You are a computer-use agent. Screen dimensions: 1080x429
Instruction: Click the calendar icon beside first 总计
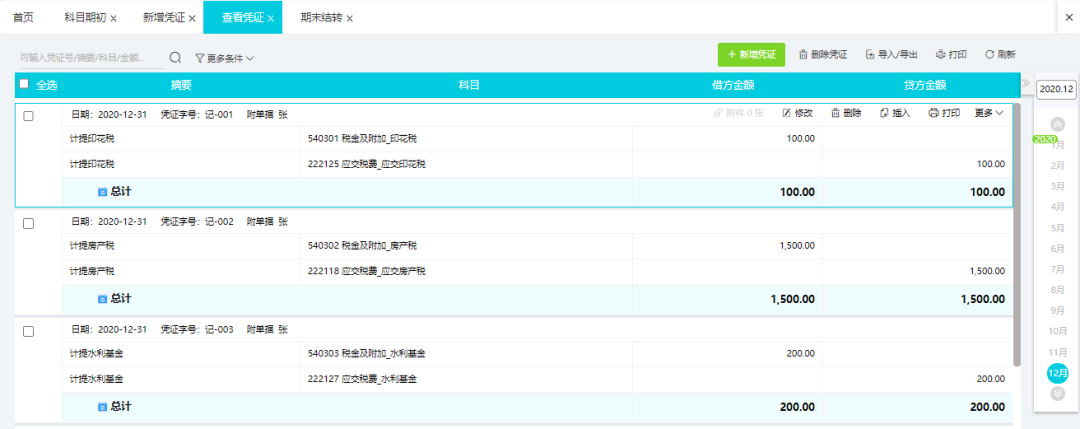tap(103, 192)
